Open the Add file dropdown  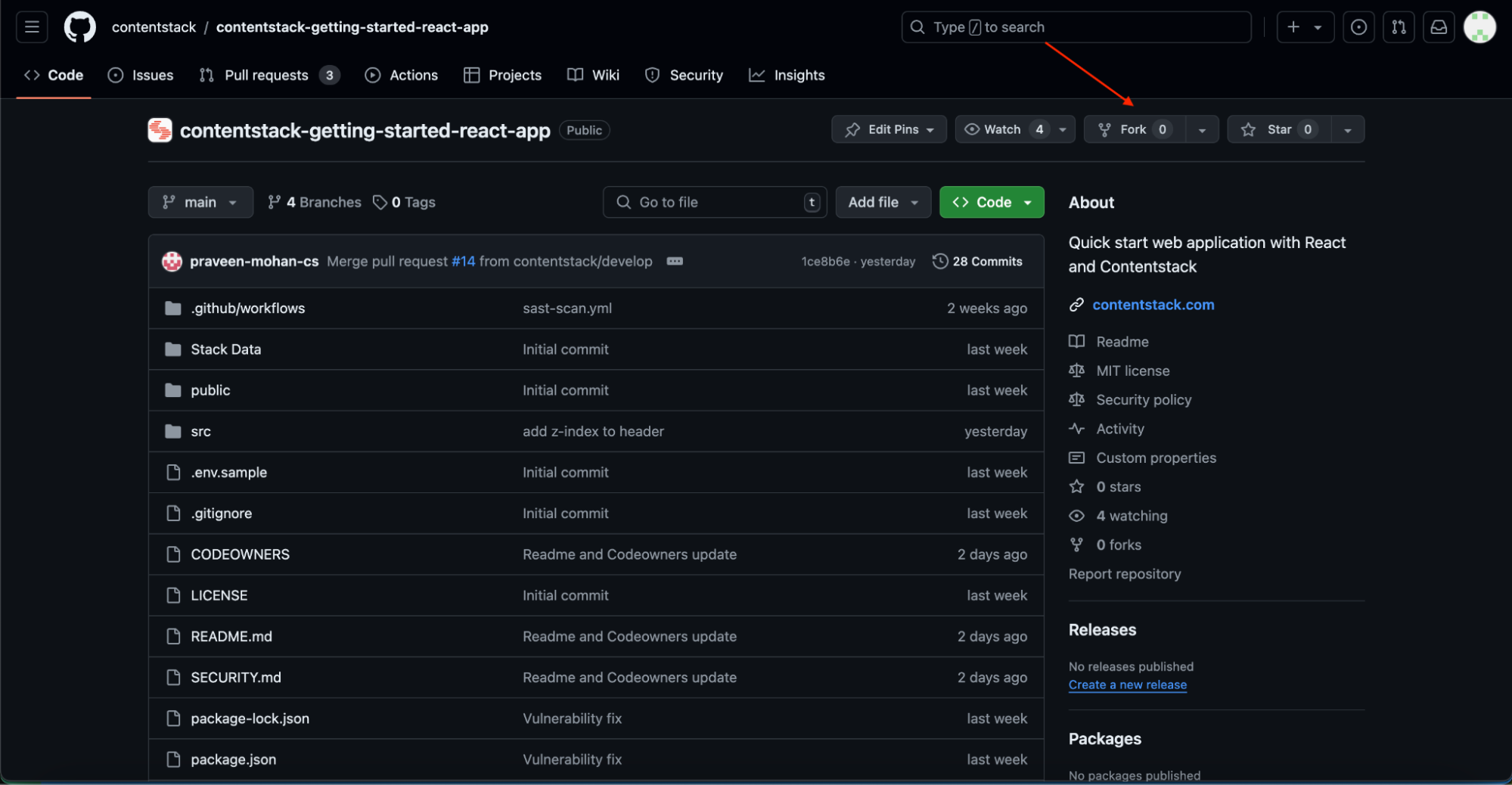tap(883, 202)
